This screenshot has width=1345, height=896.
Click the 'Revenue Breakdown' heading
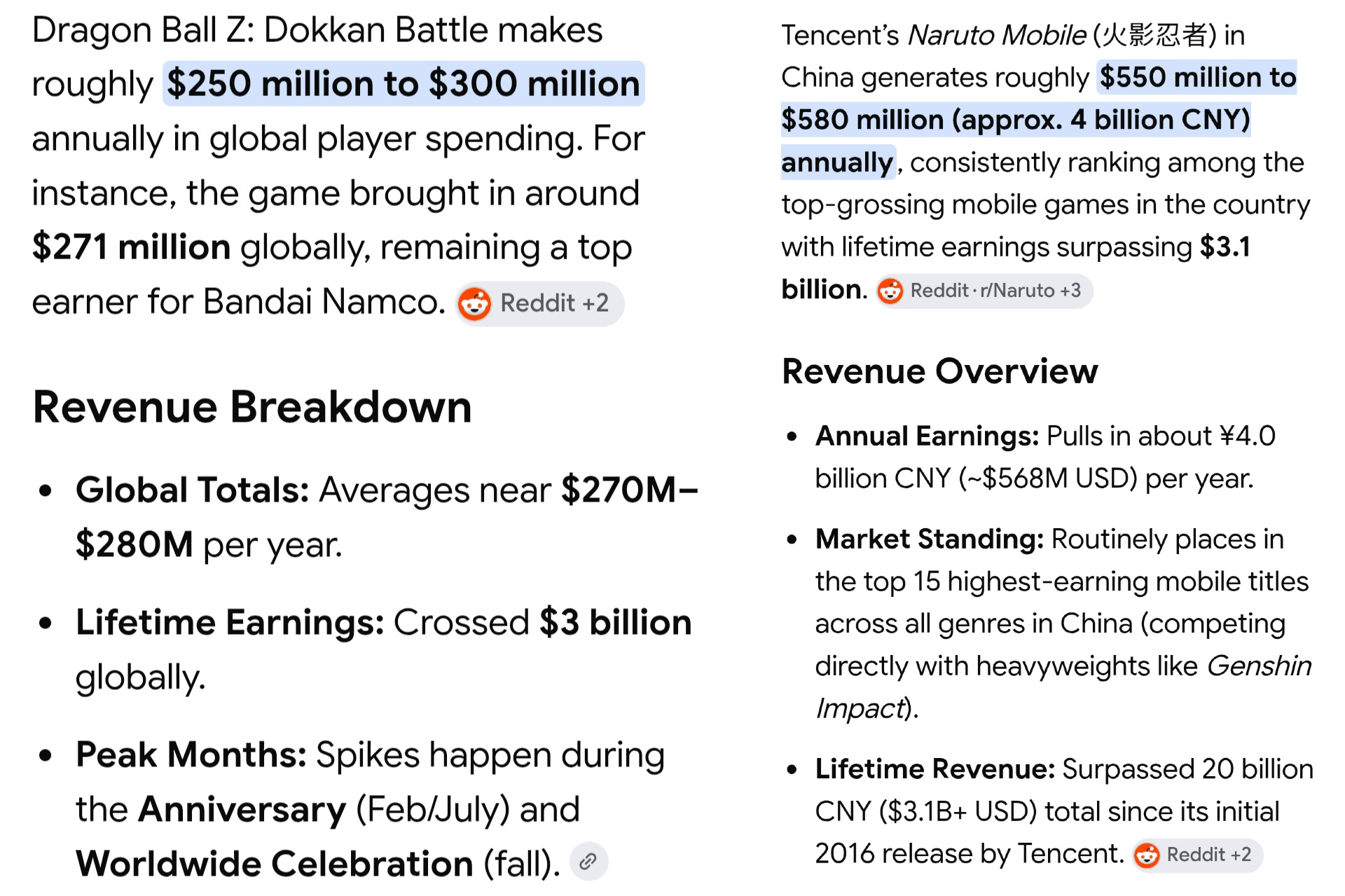point(252,407)
